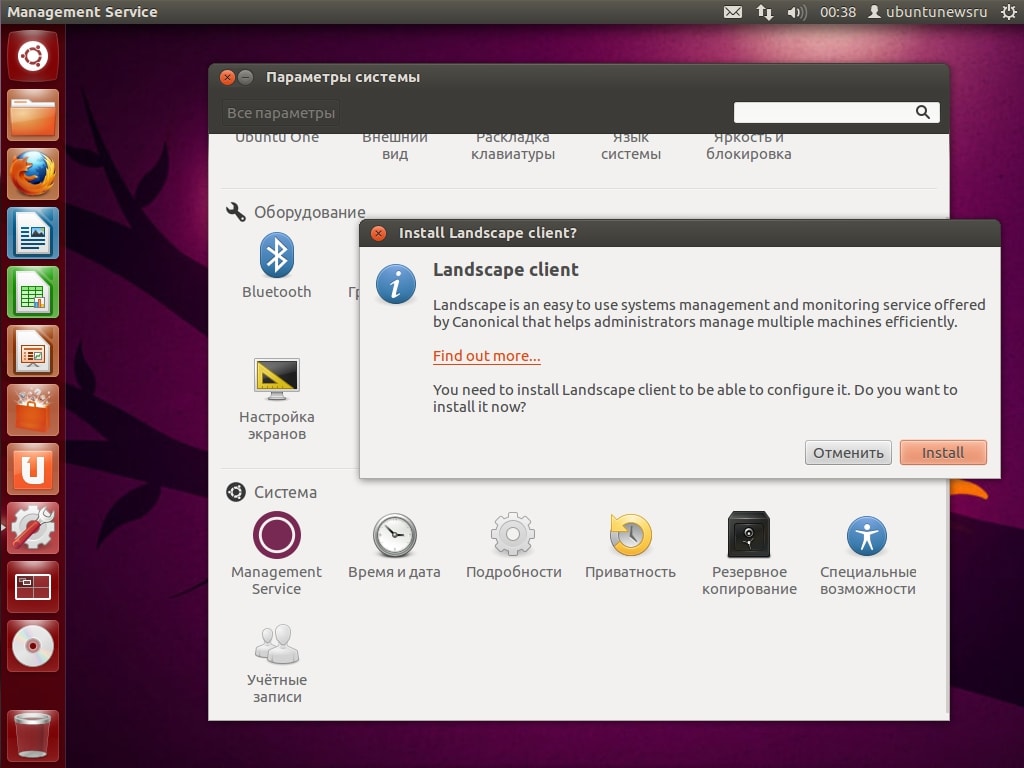Viewport: 1024px width, 768px height.
Task: Open the Trash in the launcher
Action: pos(33,735)
